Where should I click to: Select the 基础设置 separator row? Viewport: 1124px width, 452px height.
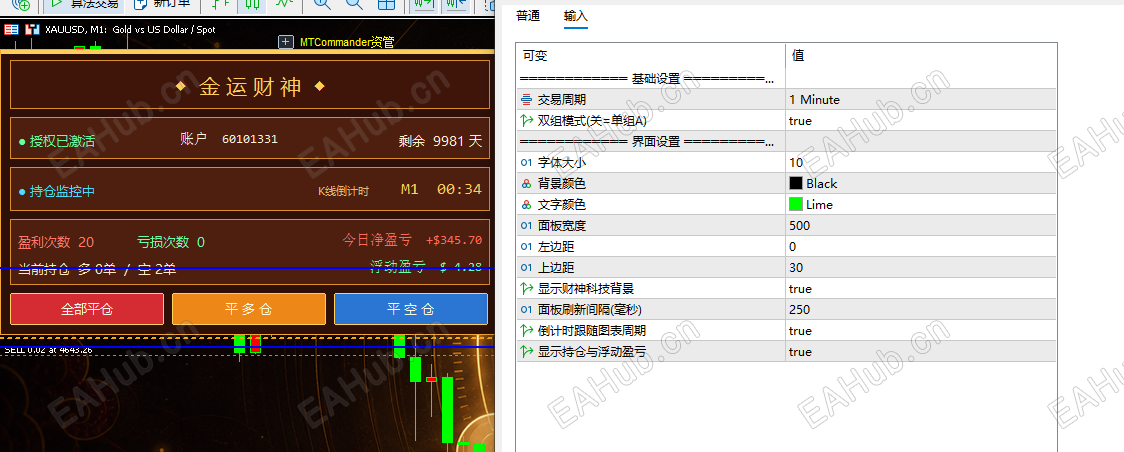786,78
